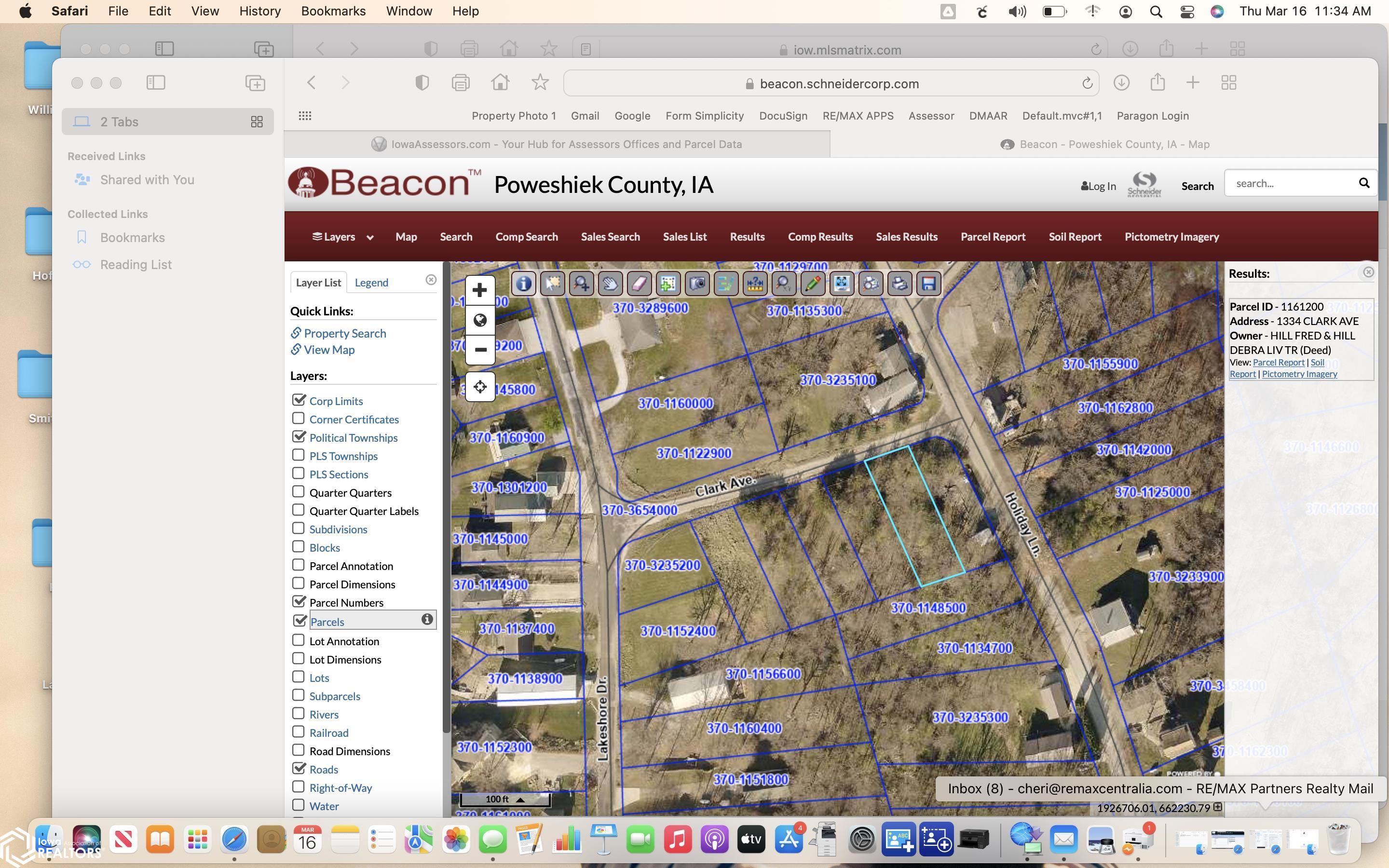Select the green pencil draw tool
This screenshot has height=868, width=1389.
click(x=813, y=284)
